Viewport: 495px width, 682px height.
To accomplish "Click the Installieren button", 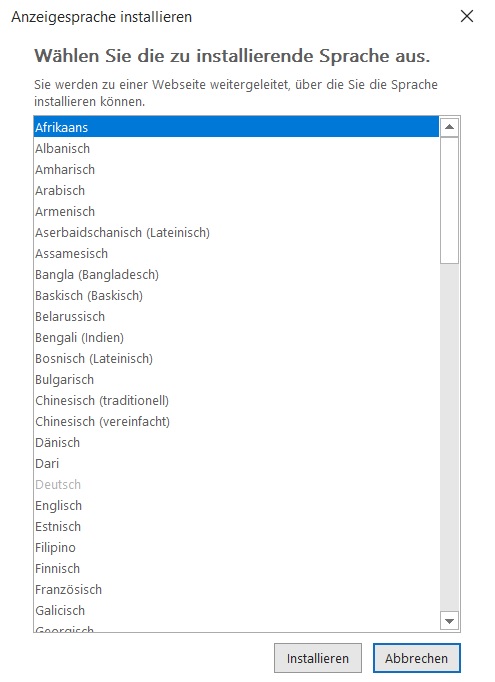I will [x=318, y=658].
